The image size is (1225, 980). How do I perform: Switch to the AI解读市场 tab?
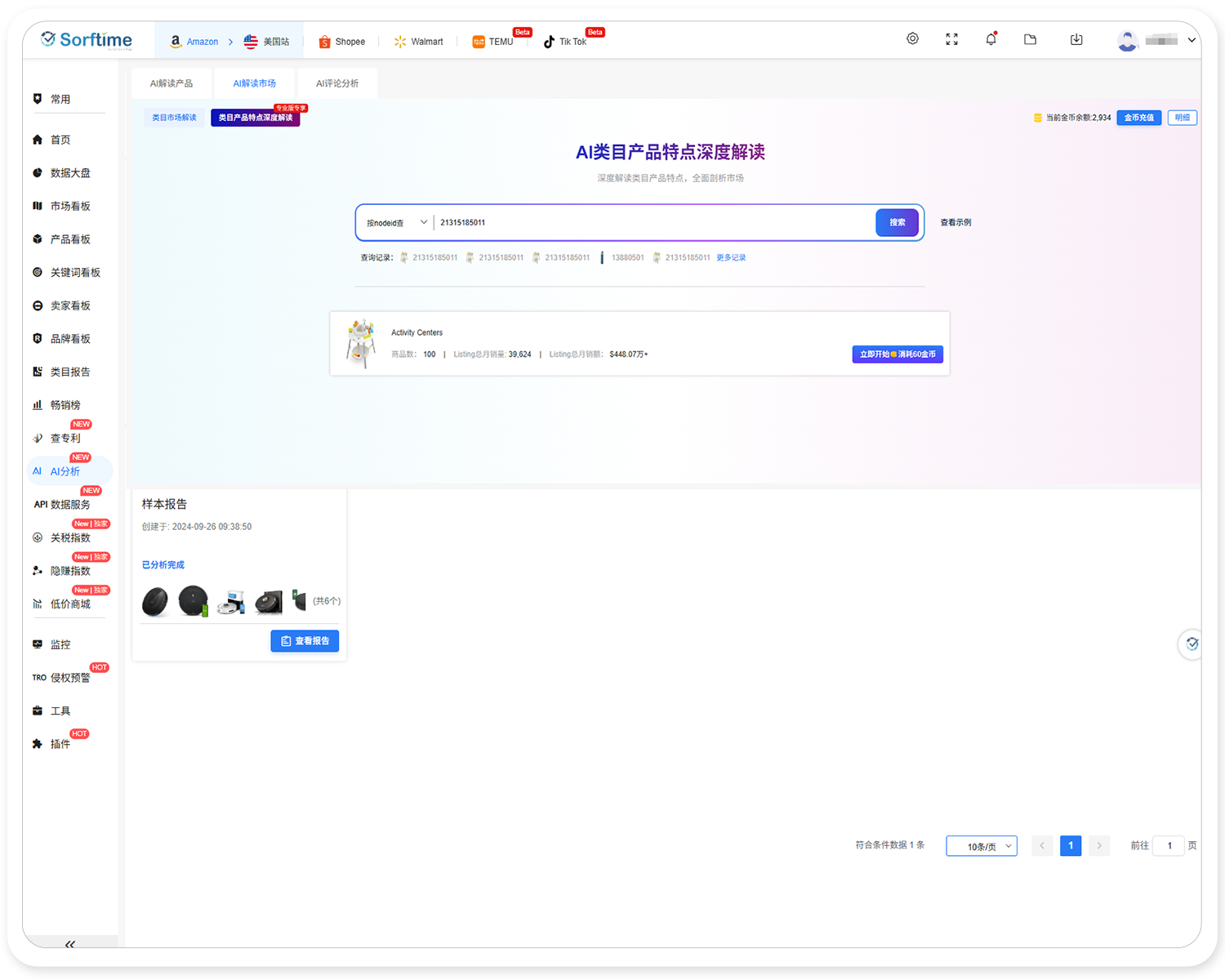pos(254,82)
